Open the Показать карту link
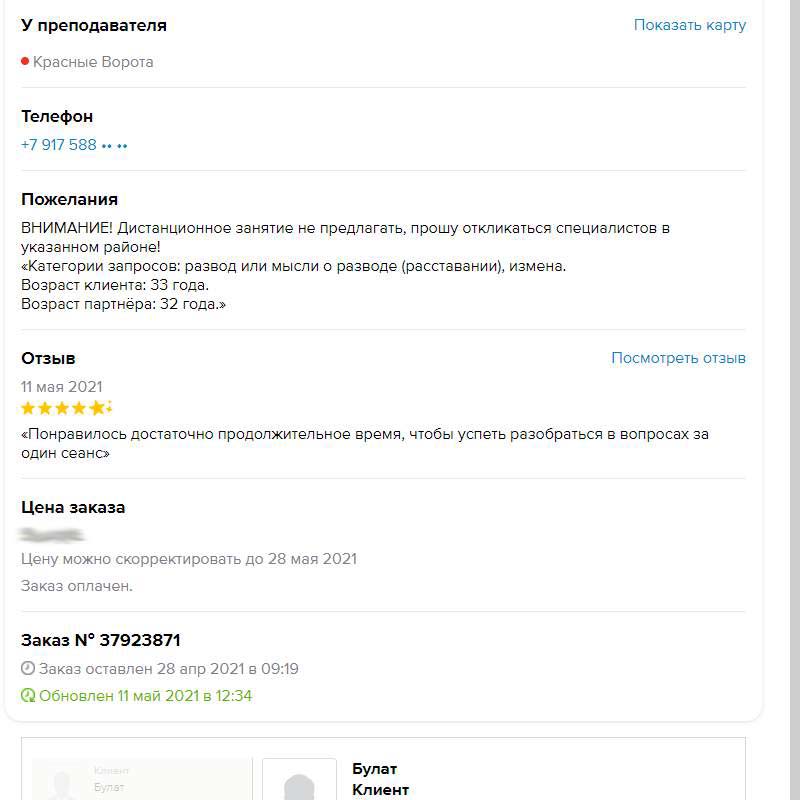Image resolution: width=800 pixels, height=800 pixels. coord(689,24)
